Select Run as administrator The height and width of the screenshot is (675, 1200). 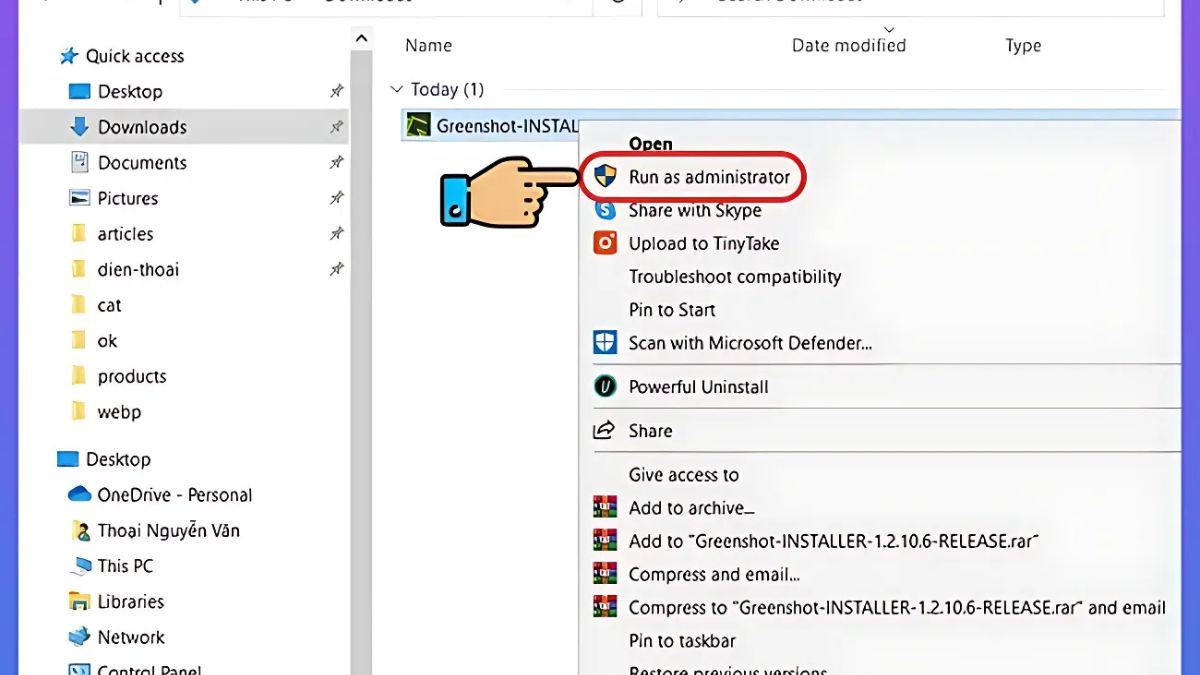[x=709, y=177]
